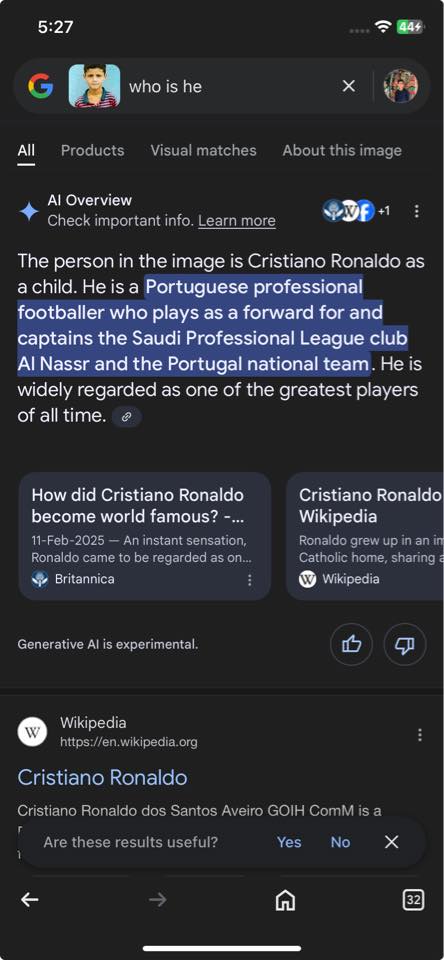Image resolution: width=444 pixels, height=960 pixels.
Task: Answer Yes to results useful prompt
Action: pos(288,842)
